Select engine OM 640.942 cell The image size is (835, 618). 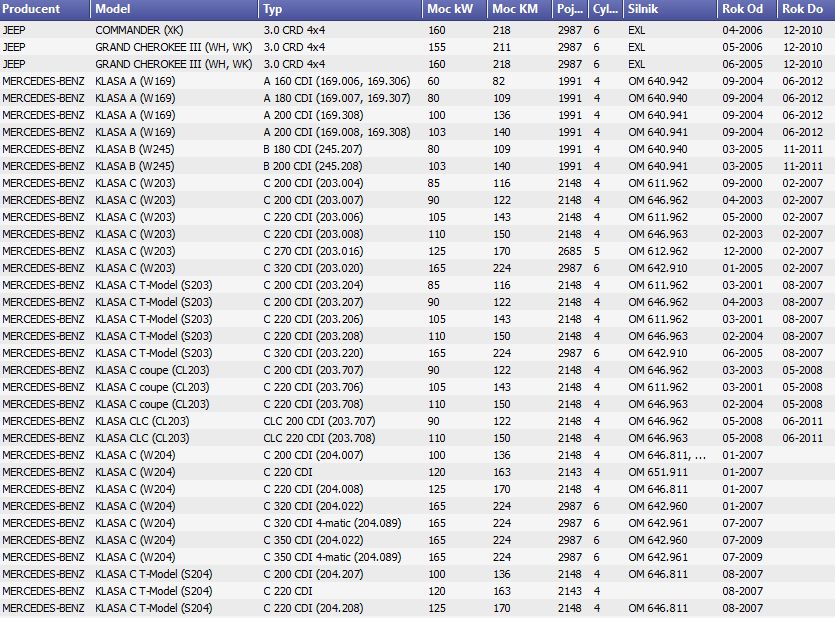[658, 81]
